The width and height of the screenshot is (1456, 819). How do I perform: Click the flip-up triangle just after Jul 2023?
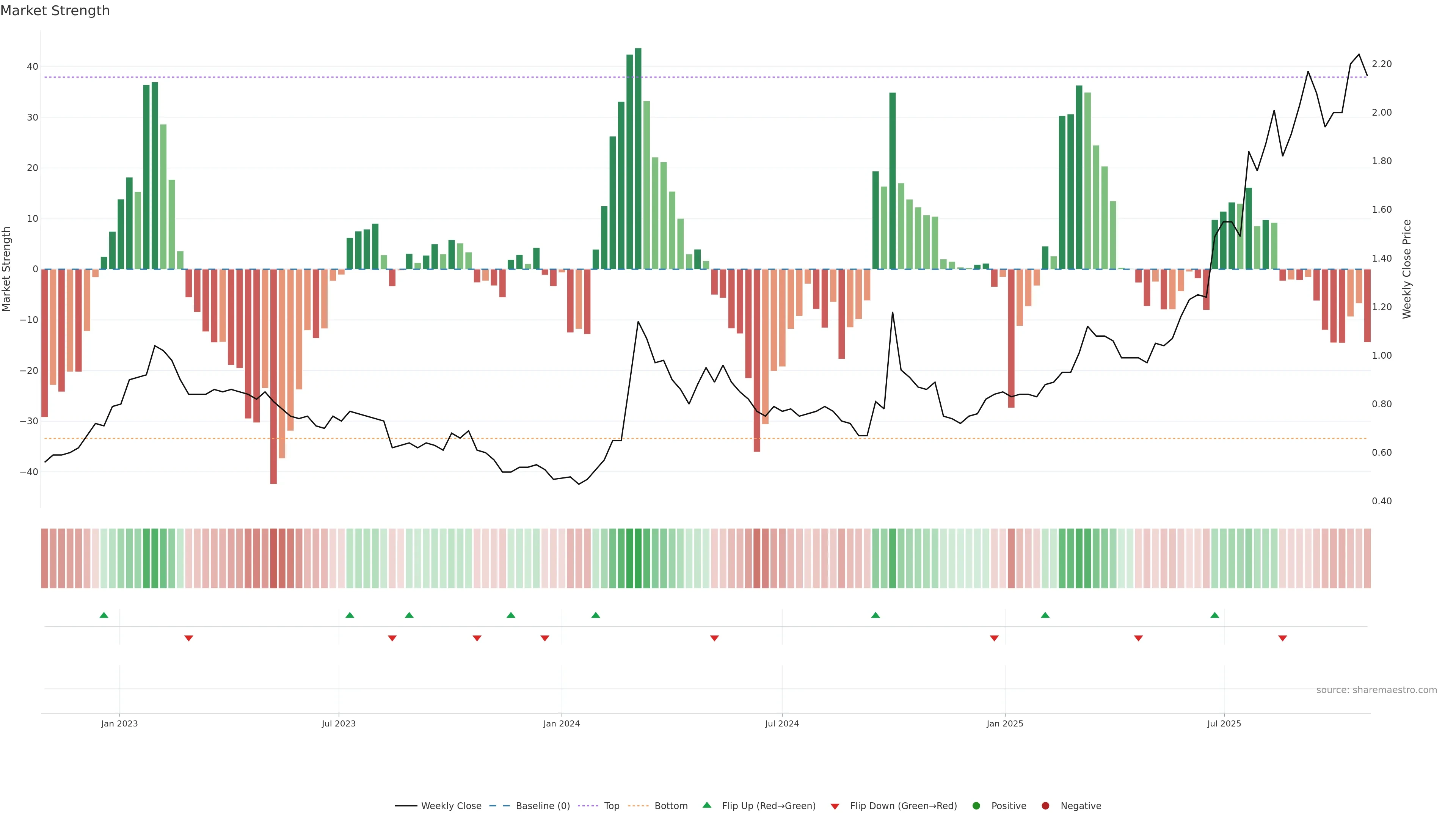click(x=350, y=615)
